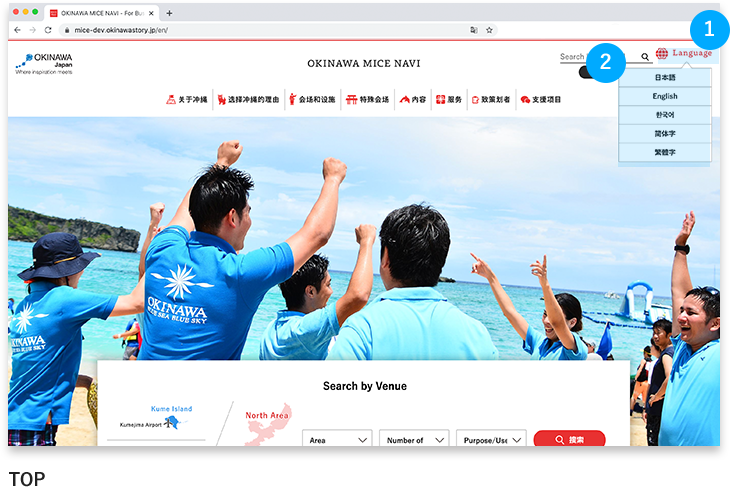Open a new browser tab

pyautogui.click(x=169, y=13)
